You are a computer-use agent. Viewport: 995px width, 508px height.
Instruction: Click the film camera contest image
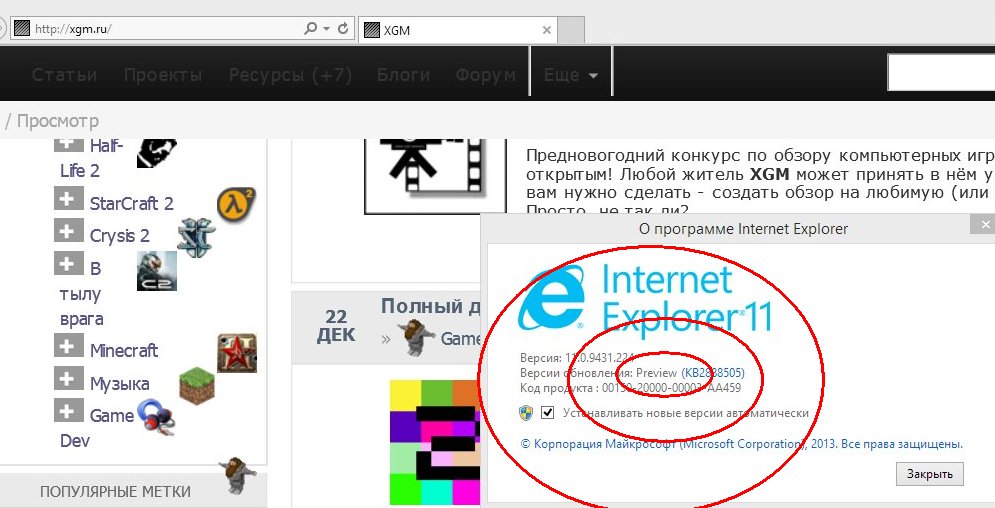pyautogui.click(x=435, y=174)
